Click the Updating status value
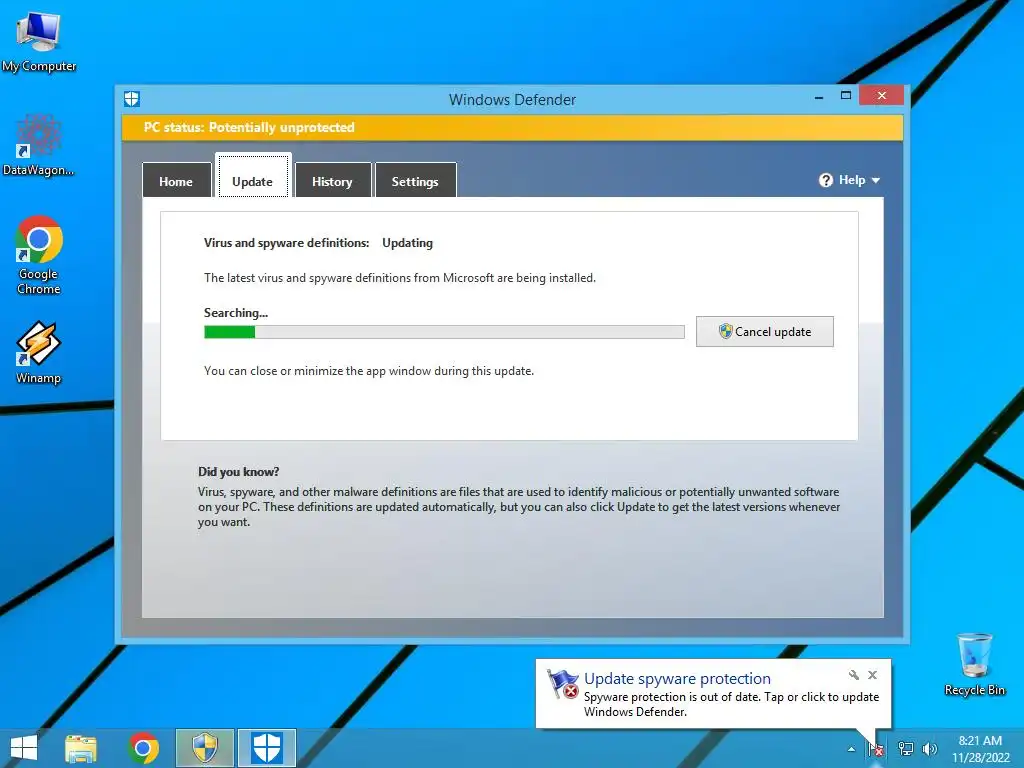This screenshot has width=1024, height=768. coord(408,243)
